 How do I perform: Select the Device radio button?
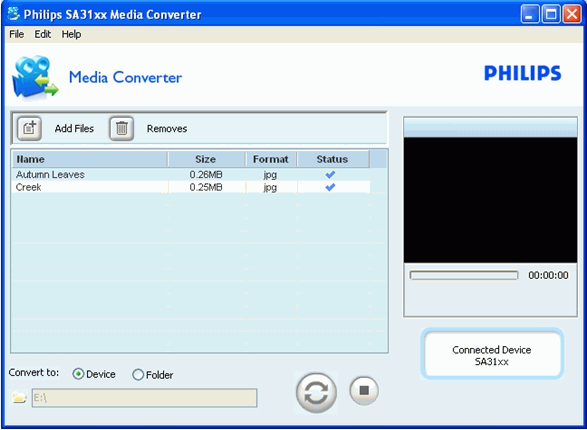coord(78,374)
